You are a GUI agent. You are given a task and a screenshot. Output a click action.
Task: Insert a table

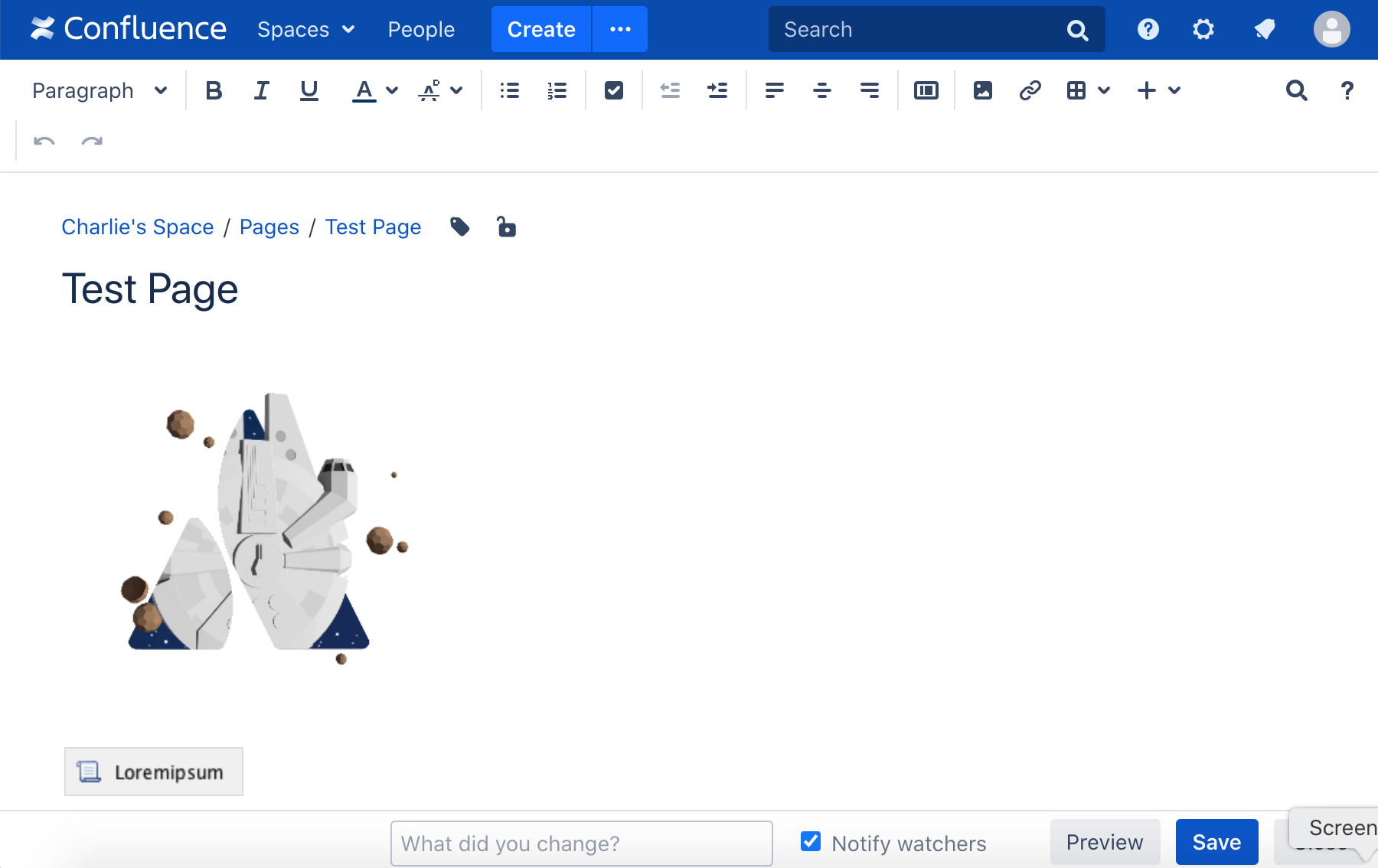pyautogui.click(x=1076, y=90)
